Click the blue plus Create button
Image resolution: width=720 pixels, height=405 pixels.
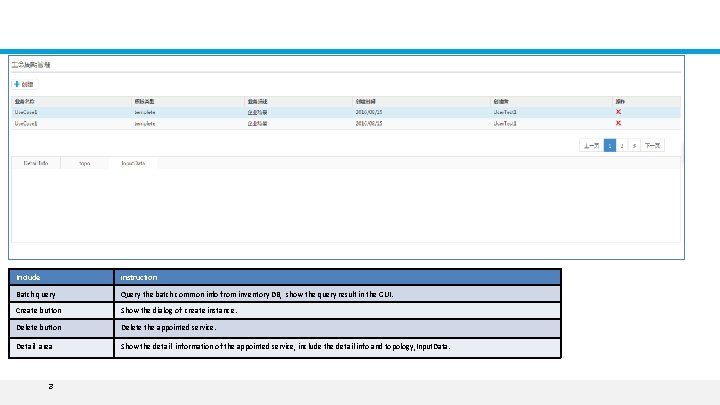[x=24, y=84]
